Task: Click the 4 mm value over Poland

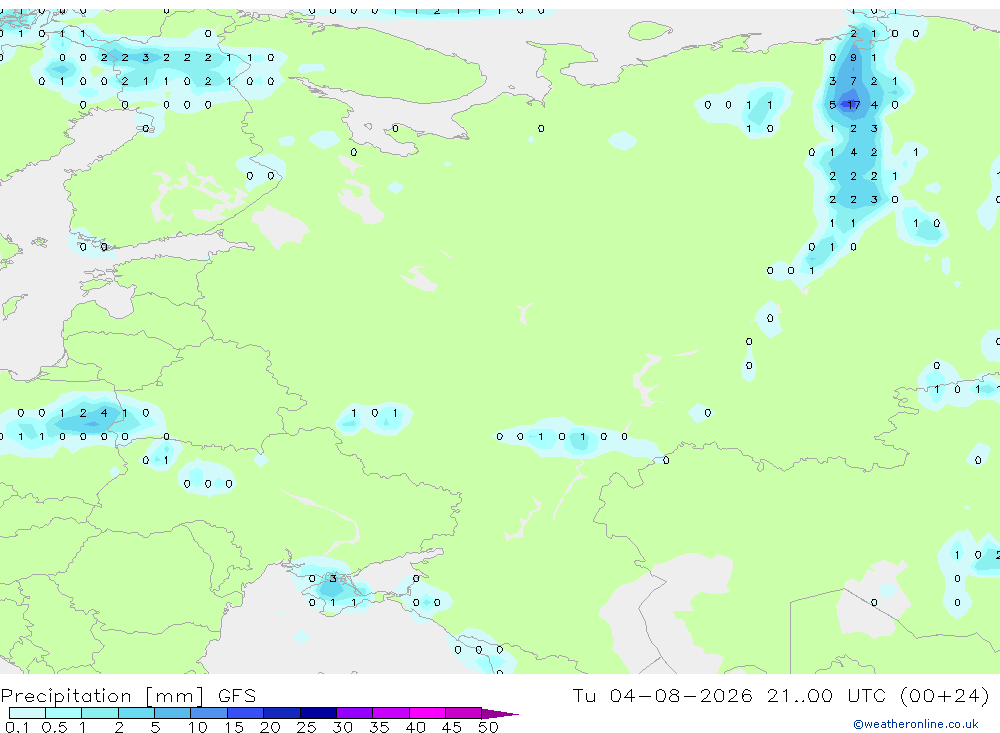Action: (104, 413)
